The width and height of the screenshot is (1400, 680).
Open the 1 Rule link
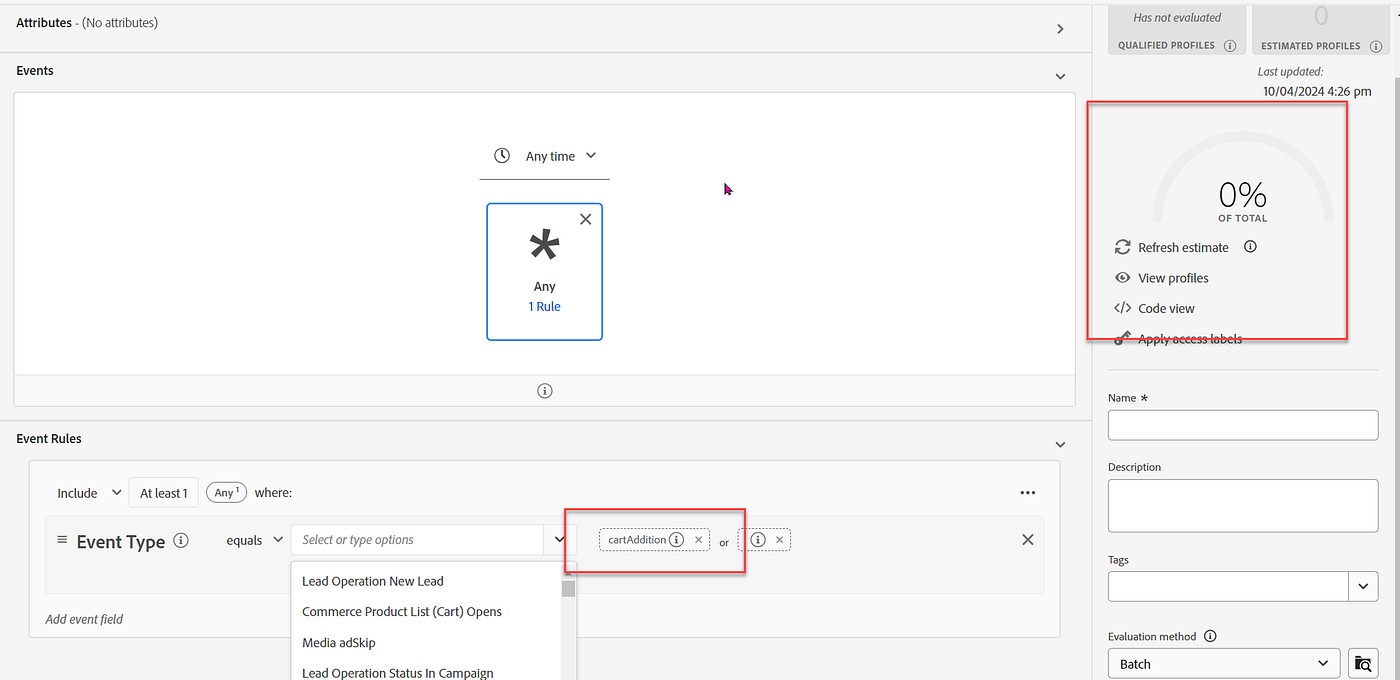pyautogui.click(x=544, y=307)
